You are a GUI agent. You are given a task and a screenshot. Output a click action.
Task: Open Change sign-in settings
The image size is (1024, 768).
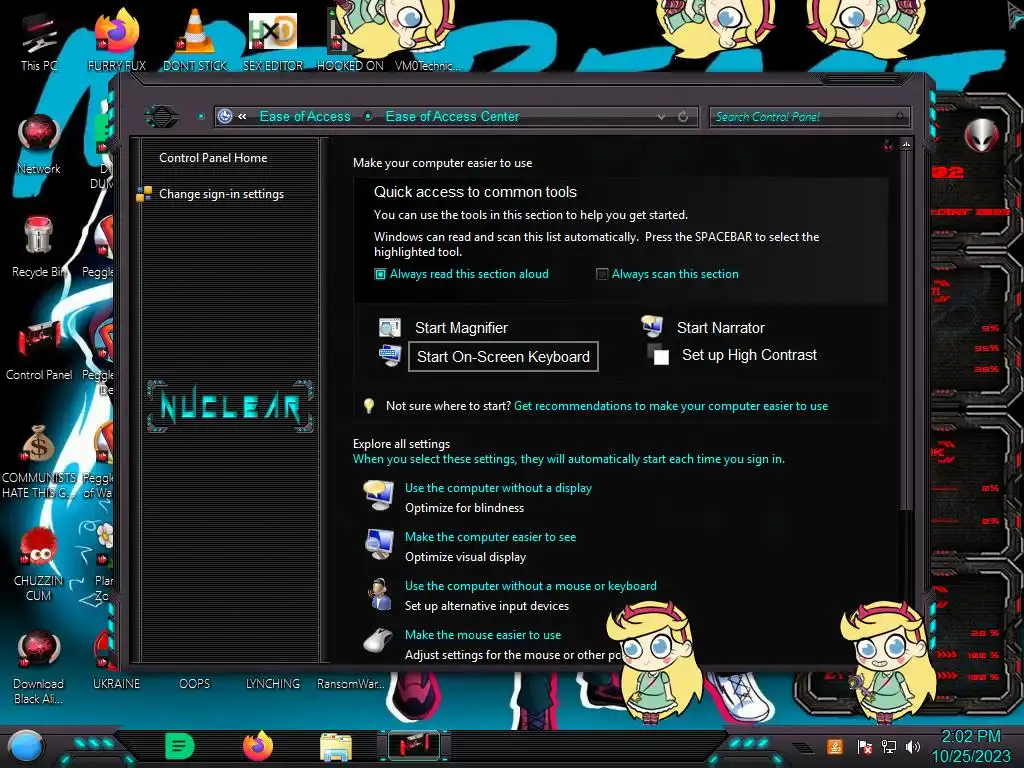pos(221,194)
